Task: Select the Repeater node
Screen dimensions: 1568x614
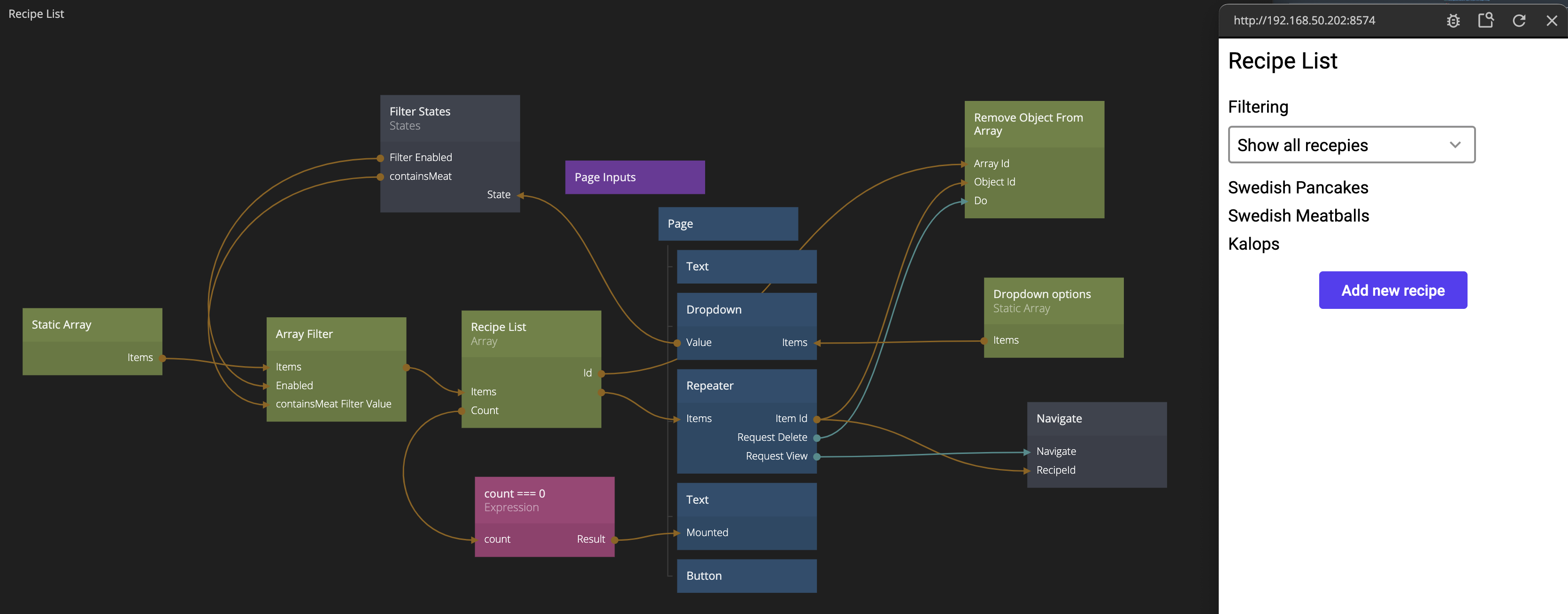Action: pos(746,386)
